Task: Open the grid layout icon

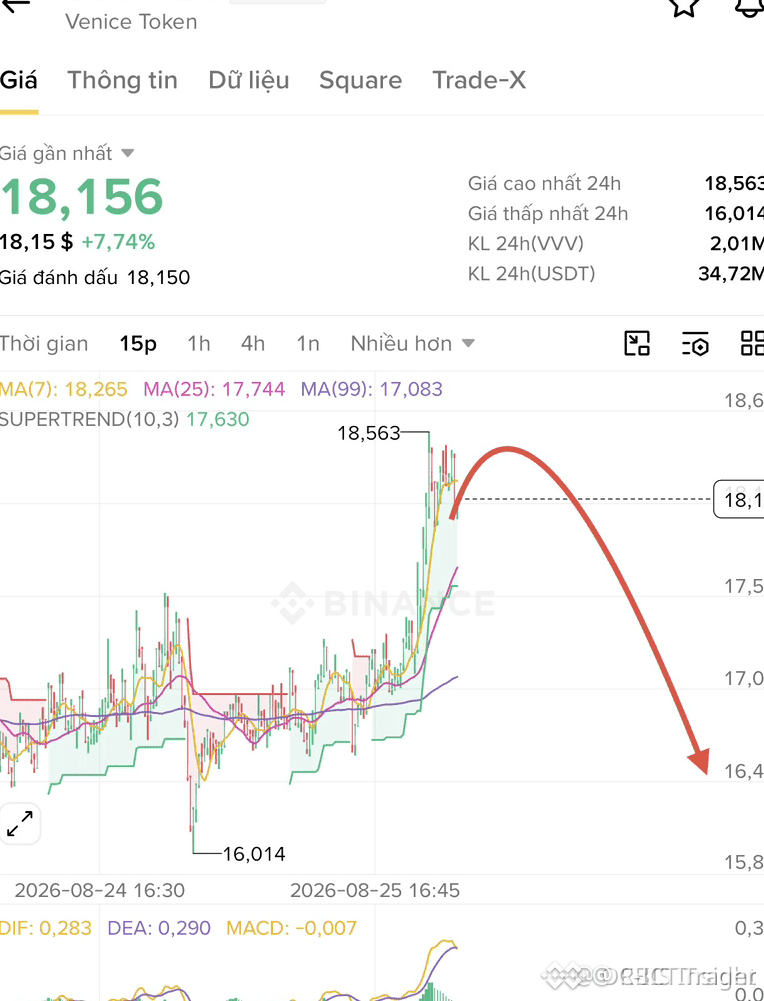Action: point(752,343)
